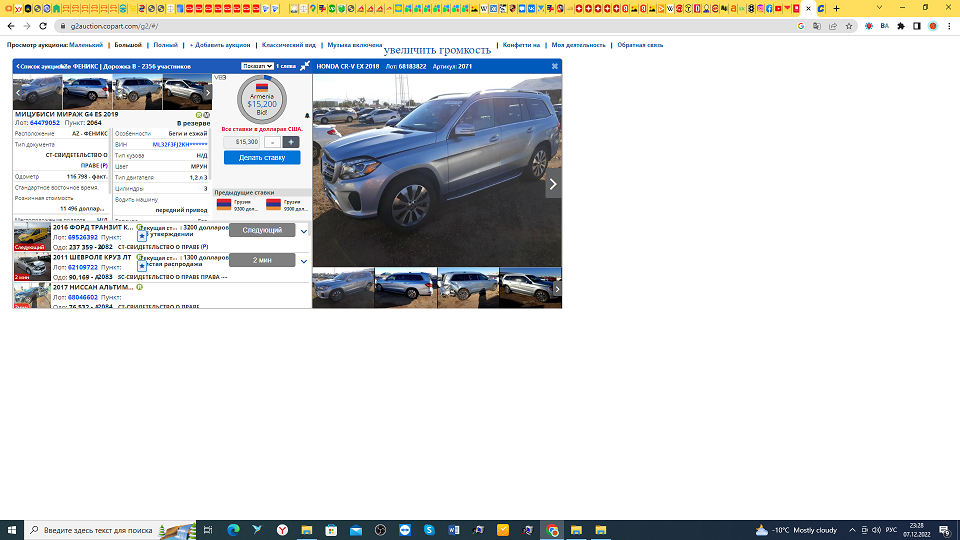The height and width of the screenshot is (540, 960).
Task: Open the taskbar notification center icon
Action: click(945, 530)
